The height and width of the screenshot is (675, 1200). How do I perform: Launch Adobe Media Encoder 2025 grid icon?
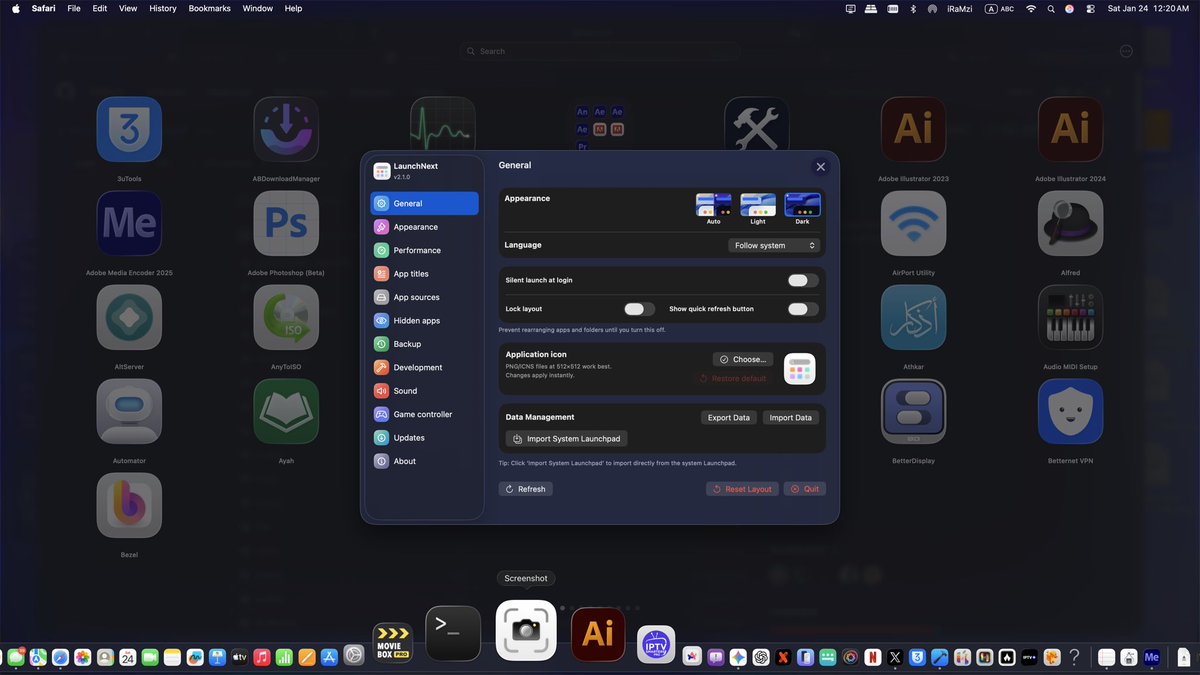[129, 223]
